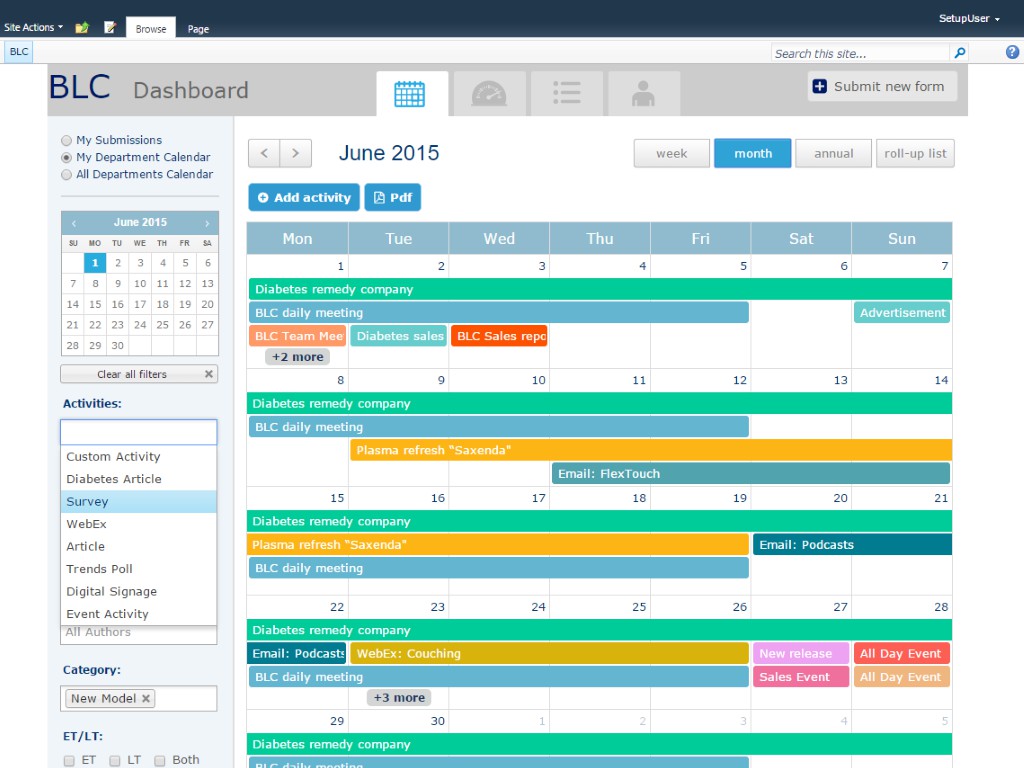Expand +2 more events on Monday
The image size is (1024, 768).
coord(298,357)
